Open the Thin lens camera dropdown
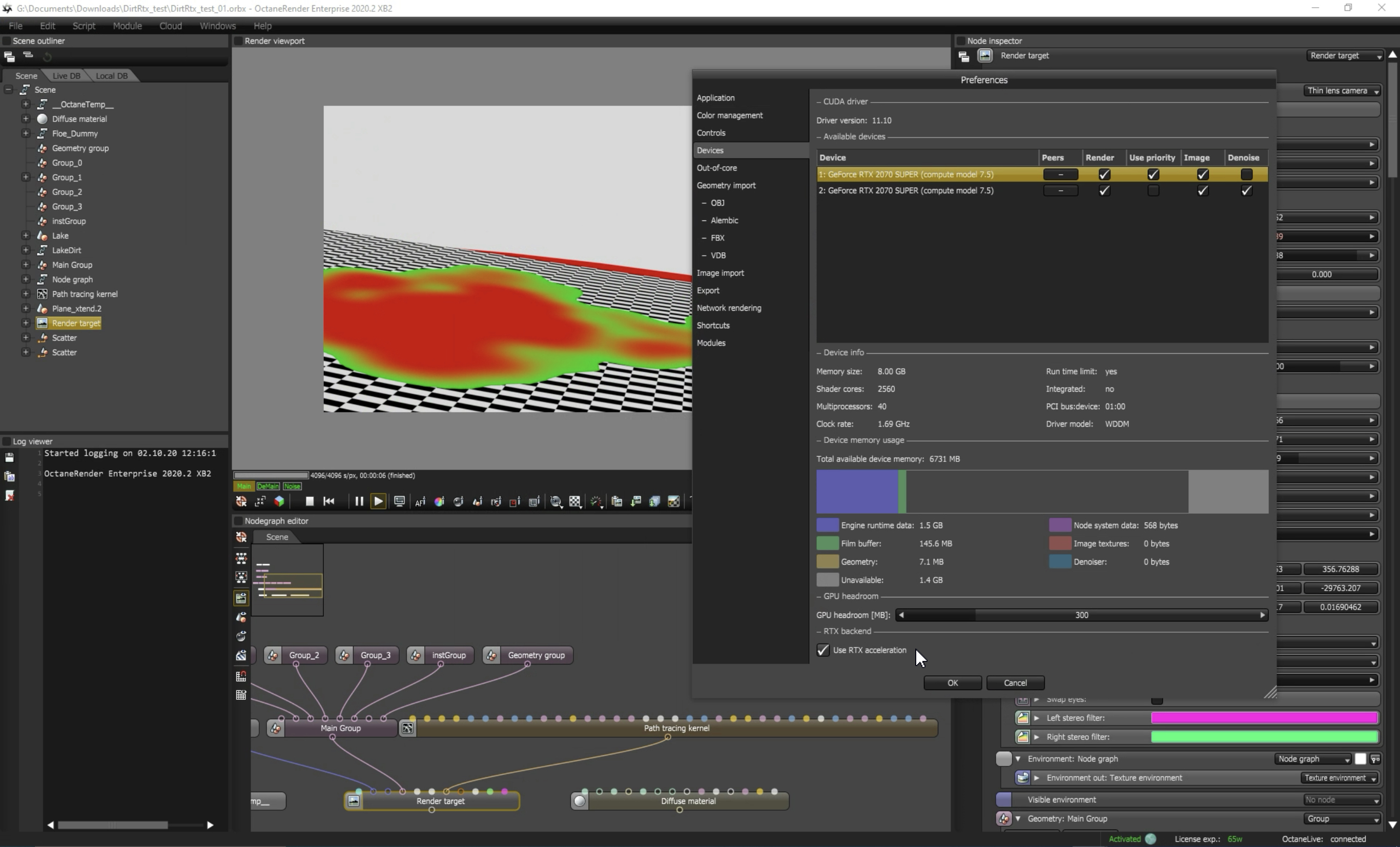This screenshot has width=1400, height=847. click(1343, 91)
